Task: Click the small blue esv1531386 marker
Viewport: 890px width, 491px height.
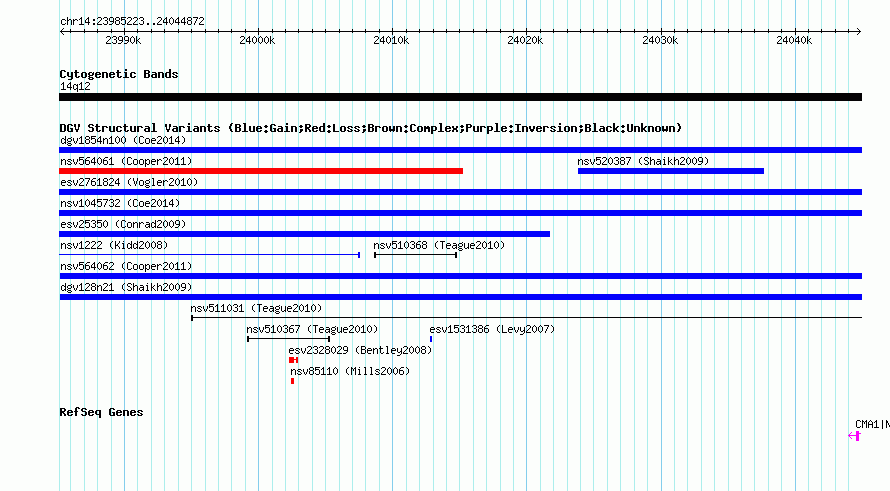Action: (x=431, y=339)
